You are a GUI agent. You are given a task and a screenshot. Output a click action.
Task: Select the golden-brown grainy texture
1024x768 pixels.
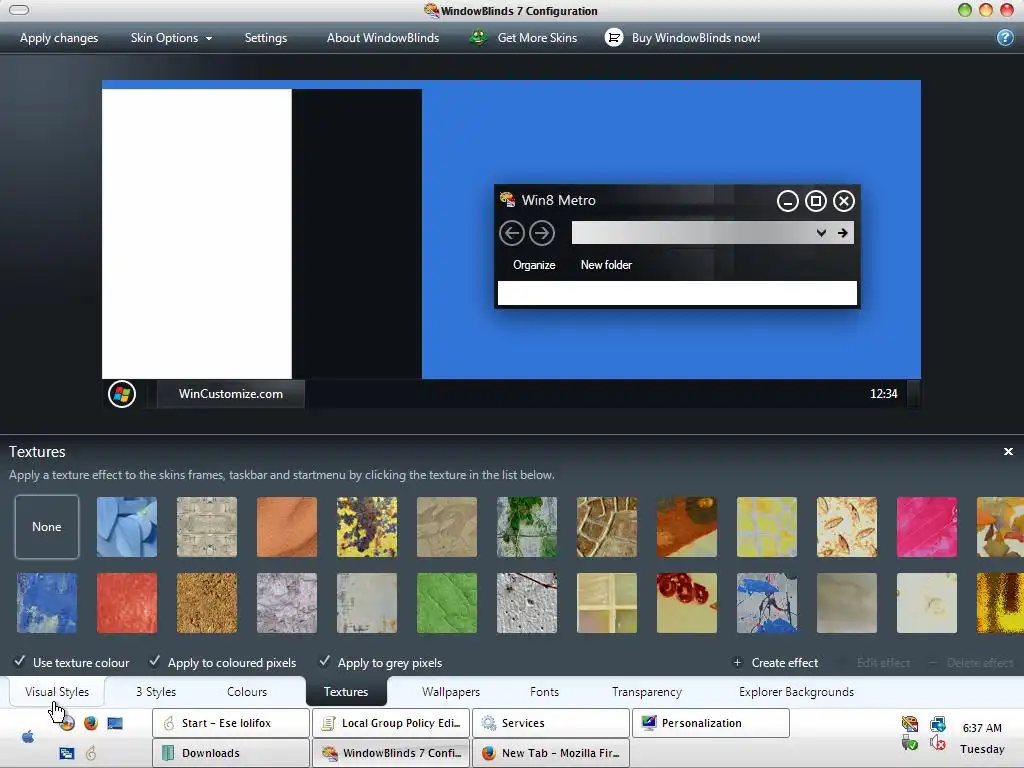pos(207,603)
